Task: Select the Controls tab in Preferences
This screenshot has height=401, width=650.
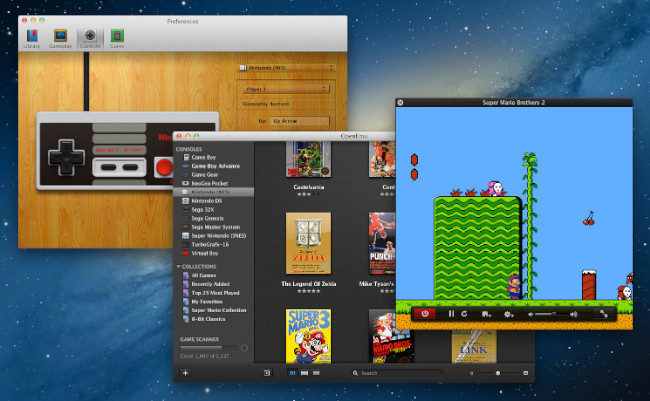Action: click(x=90, y=39)
